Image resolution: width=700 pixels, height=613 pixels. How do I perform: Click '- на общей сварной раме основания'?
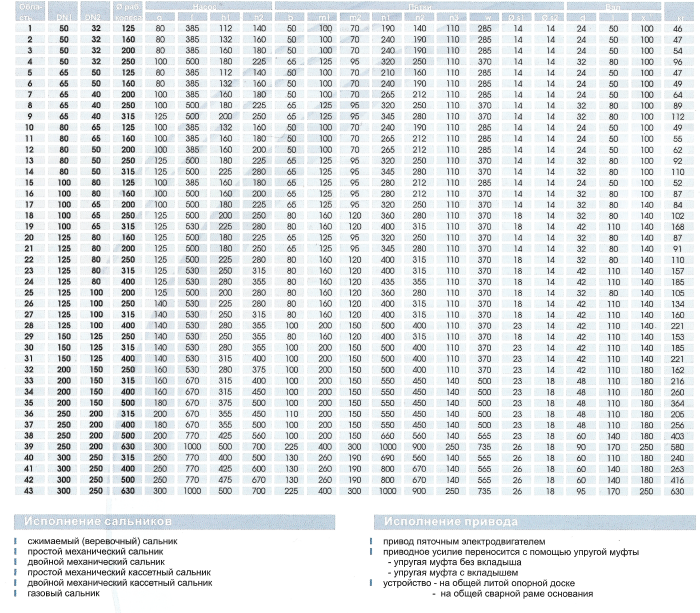coord(512,594)
